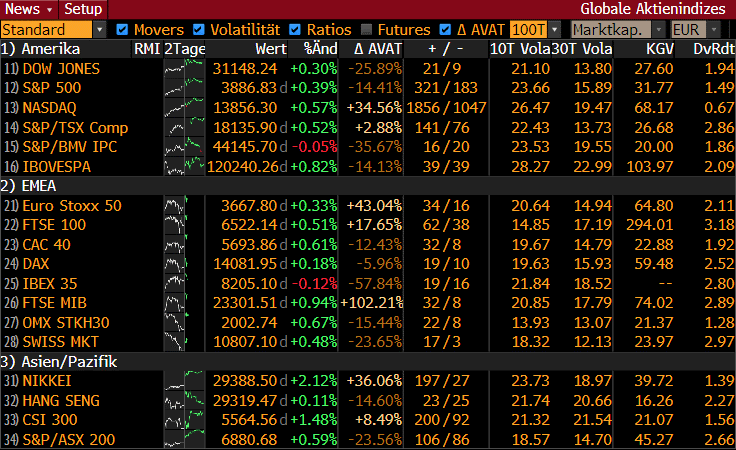
Task: Click the NASDAQ movers 1856 / 1047
Action: [446, 107]
